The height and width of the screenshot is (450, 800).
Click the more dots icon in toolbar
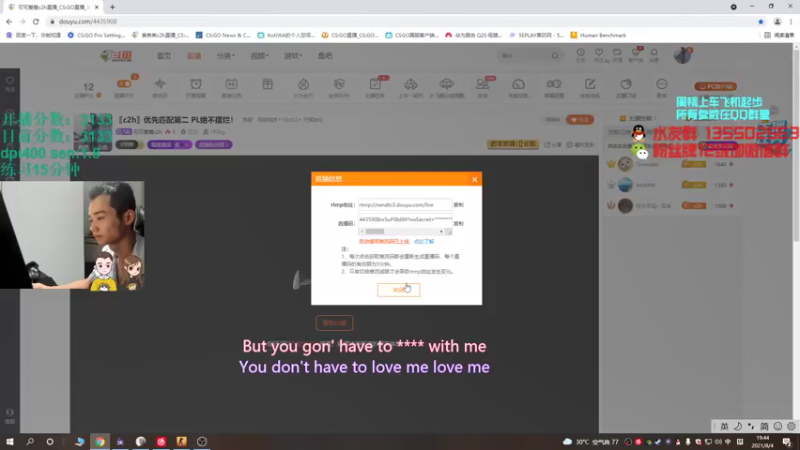point(662,84)
